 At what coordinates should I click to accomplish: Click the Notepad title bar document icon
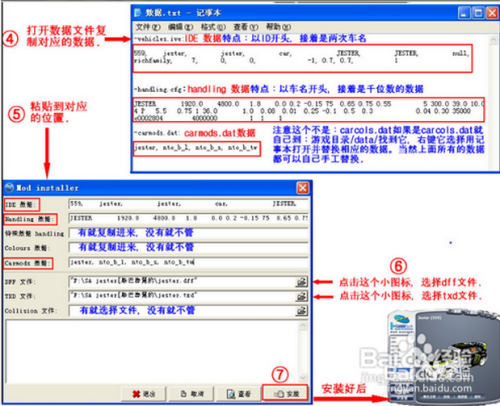(138, 13)
